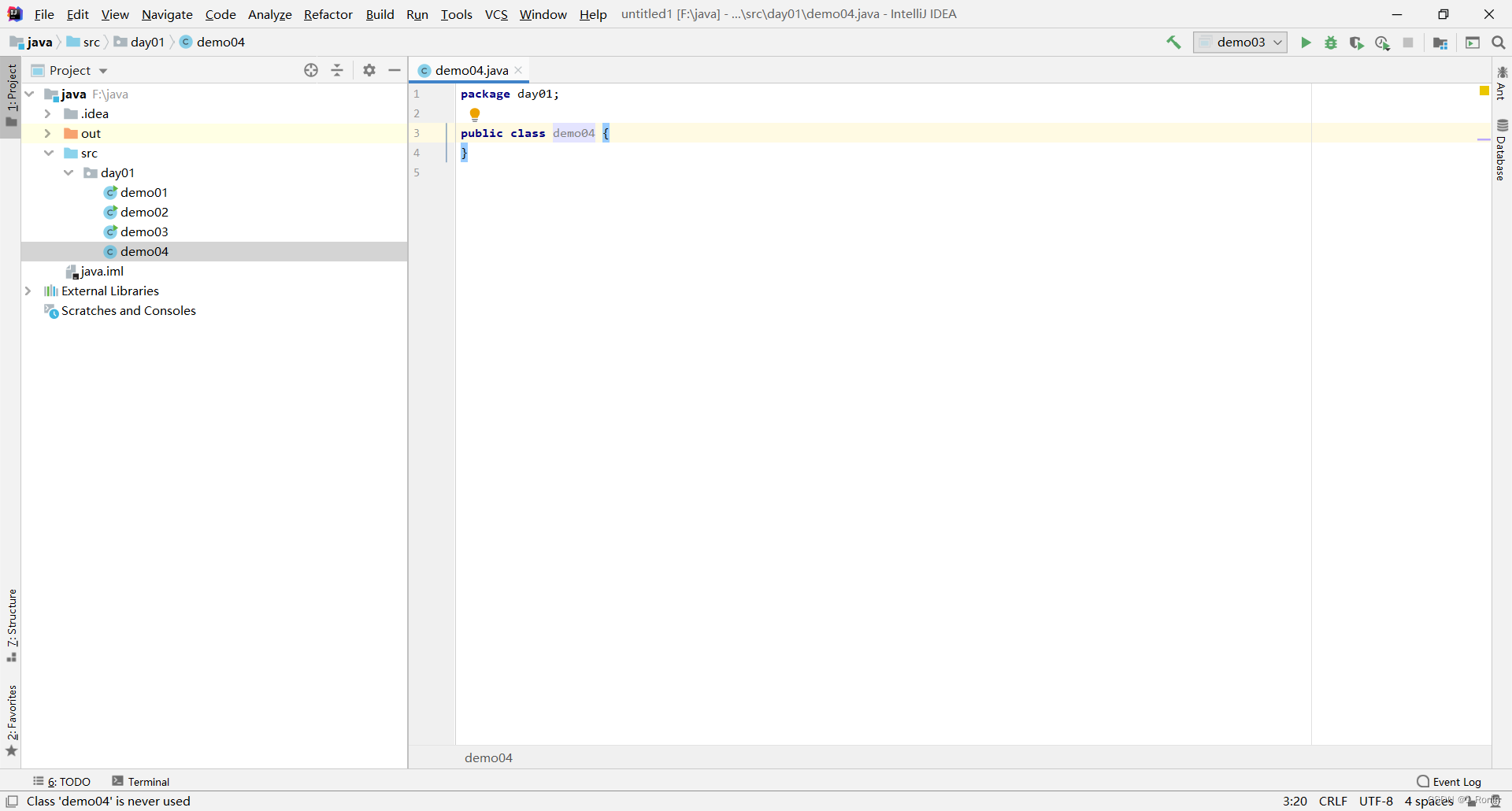
Task: Click the 4 spaces indent setting
Action: point(1429,801)
